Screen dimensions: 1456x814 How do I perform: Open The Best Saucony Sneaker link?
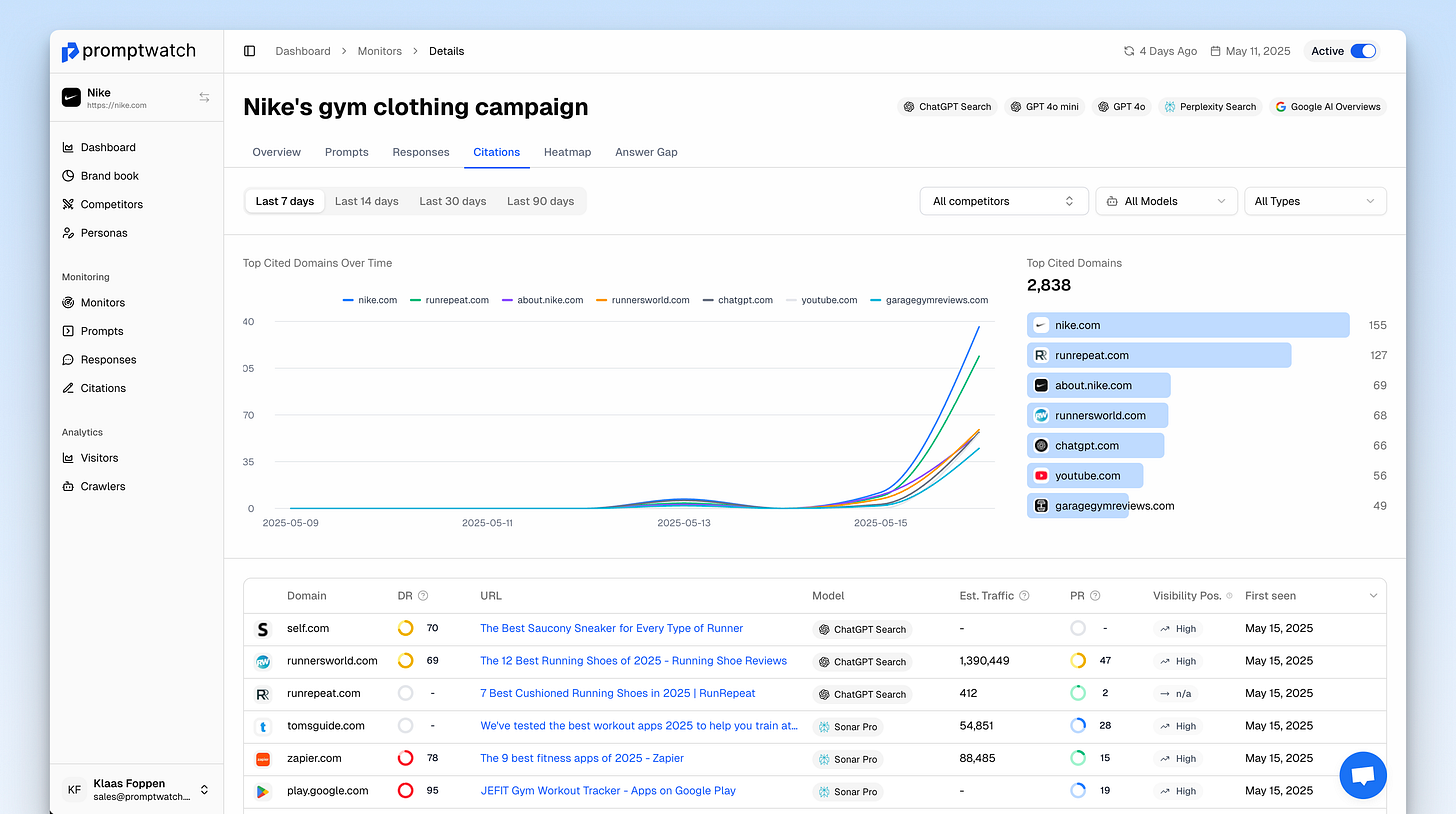pos(612,628)
